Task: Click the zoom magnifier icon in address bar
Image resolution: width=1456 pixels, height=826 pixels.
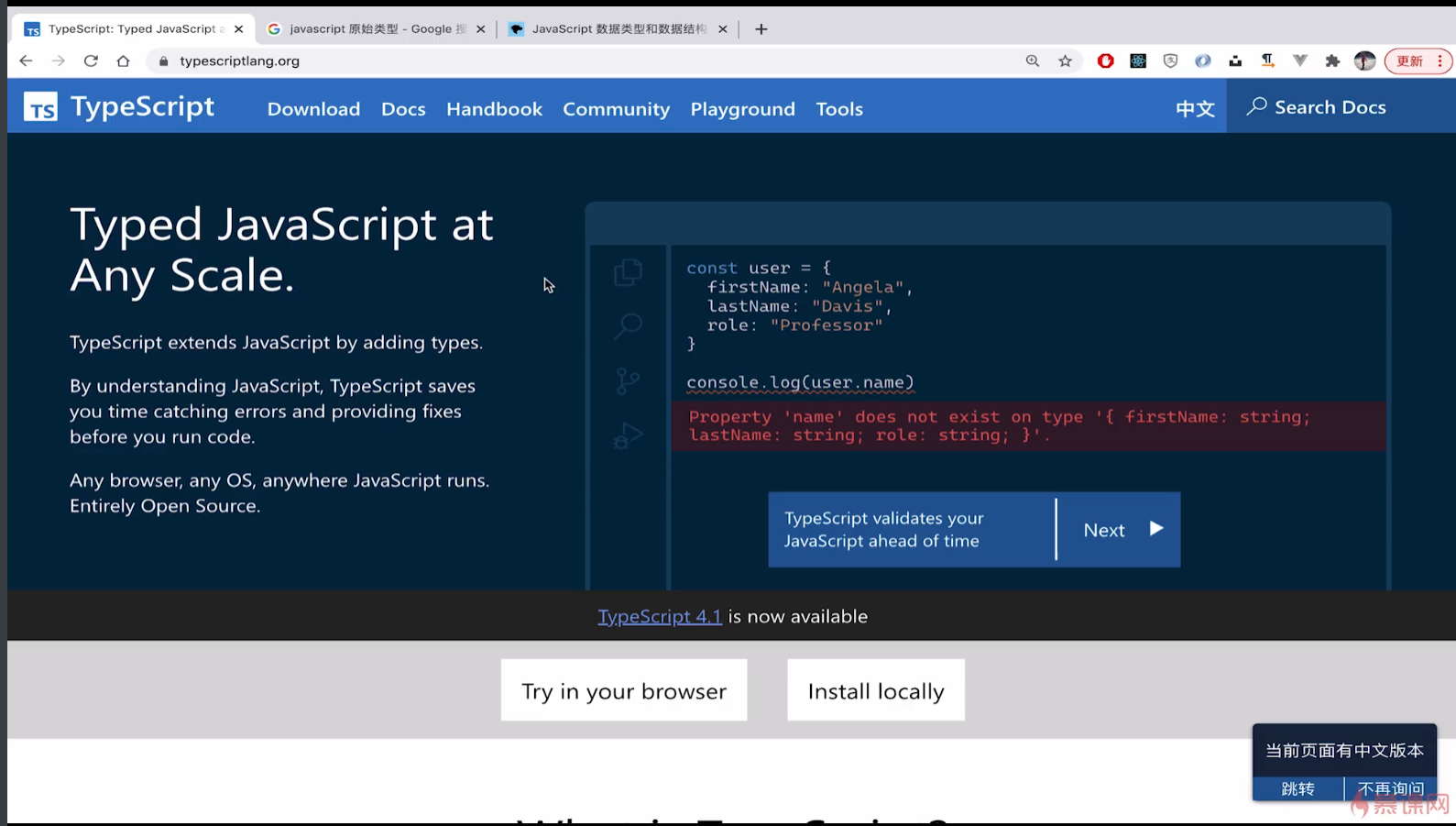Action: [x=1033, y=61]
